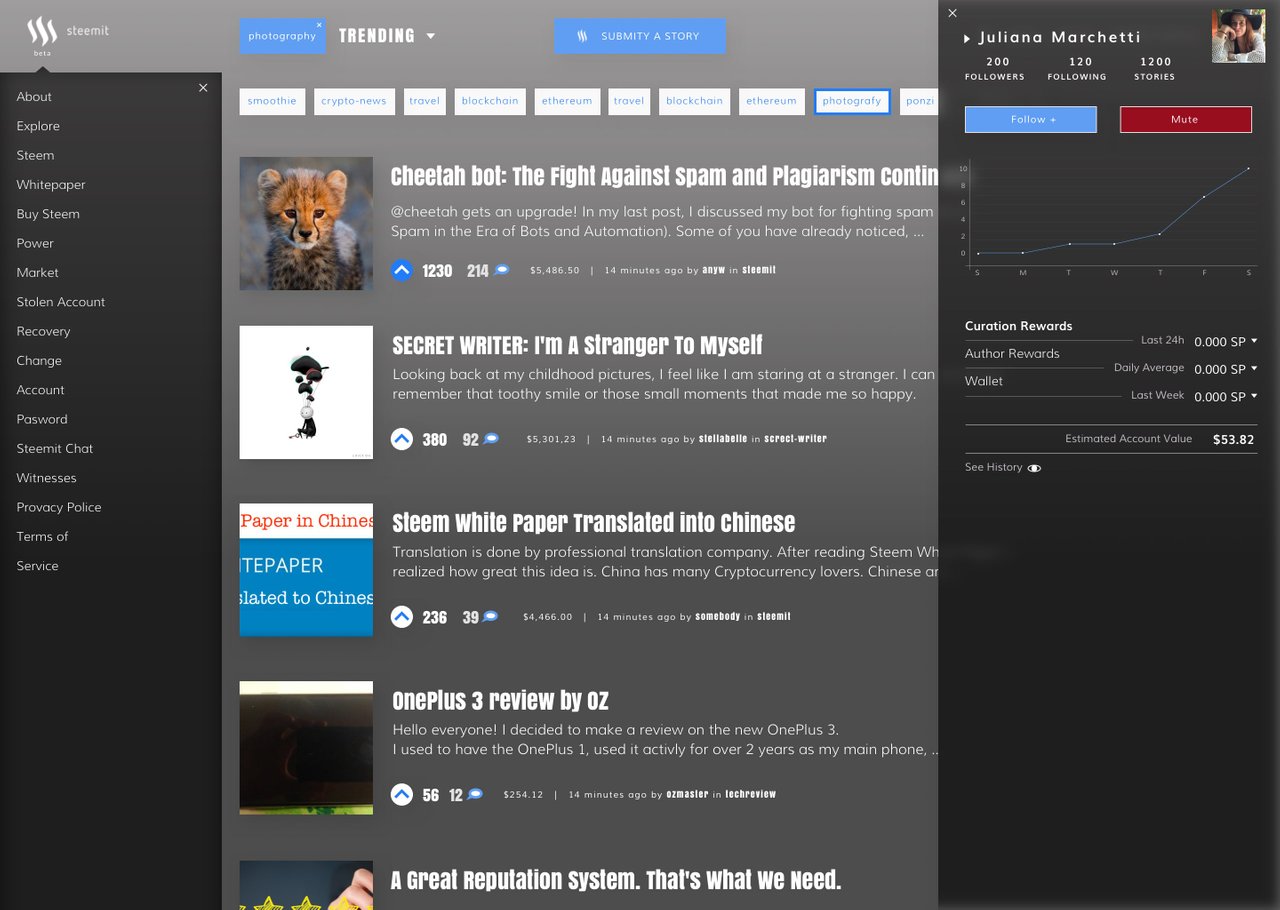The image size is (1280, 910).
Task: Open the techreview category link
Action: 751,795
